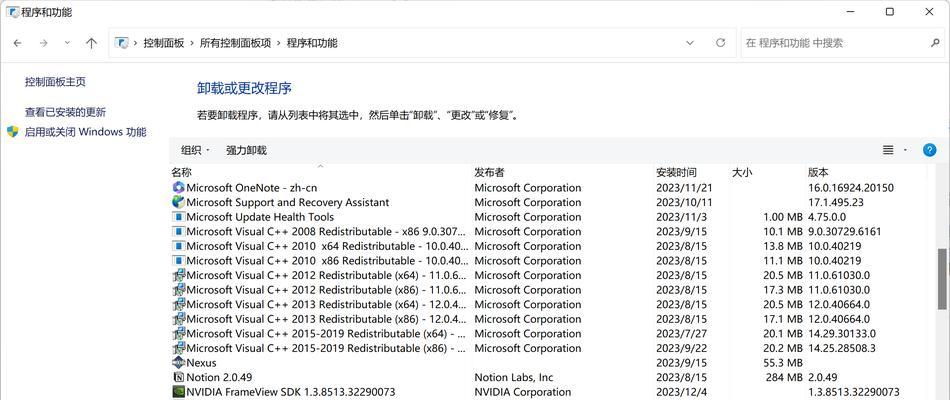Click the Visual C++ 2012 (x86) icon
Screen dimensions: 950x400
click(178, 290)
